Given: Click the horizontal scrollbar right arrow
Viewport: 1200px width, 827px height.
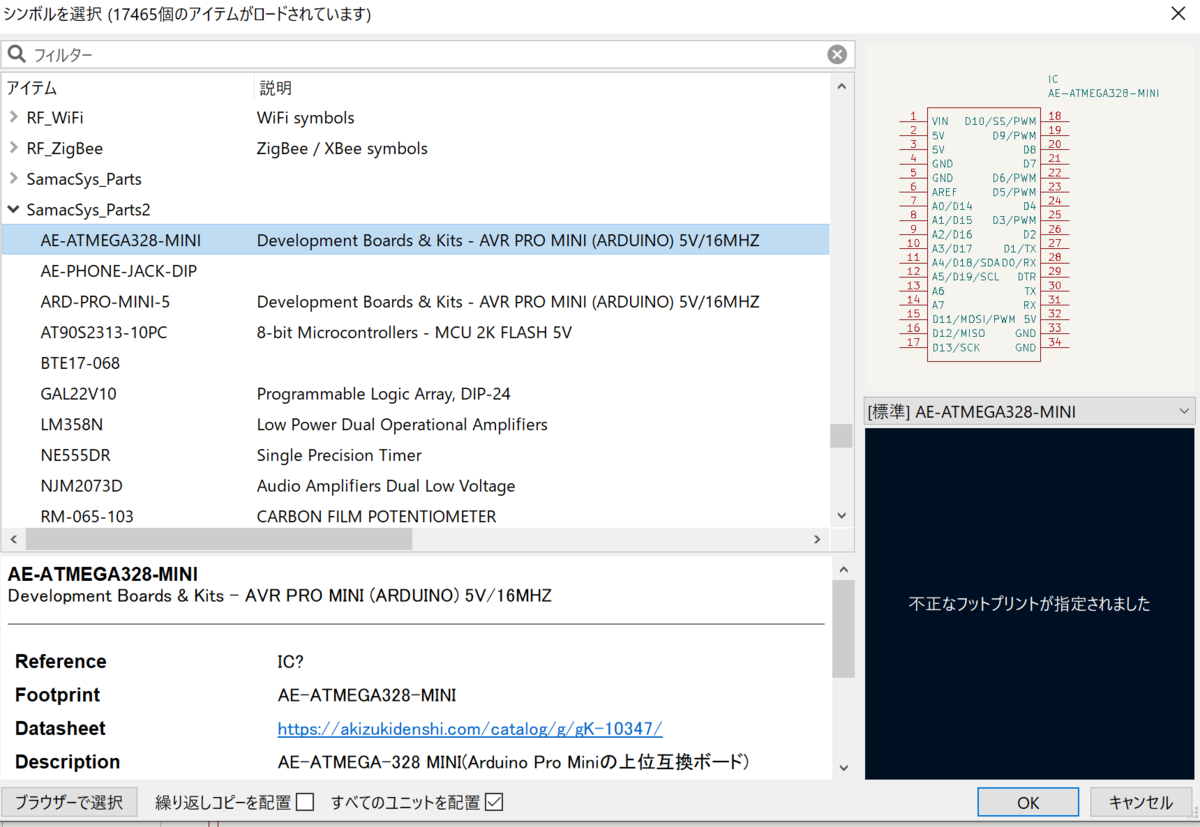Looking at the screenshot, I should point(817,539).
